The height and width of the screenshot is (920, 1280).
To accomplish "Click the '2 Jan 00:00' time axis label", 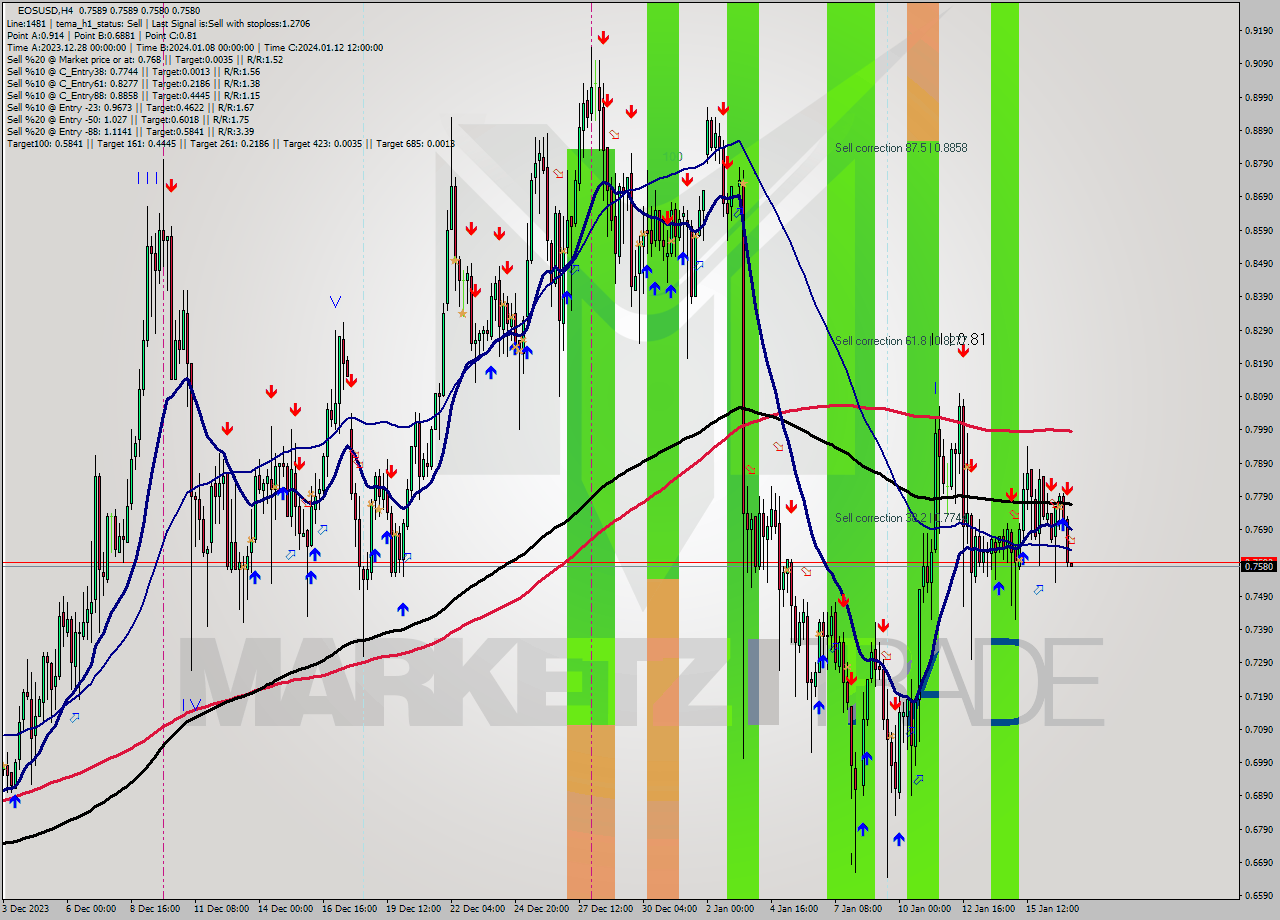I will [730, 909].
